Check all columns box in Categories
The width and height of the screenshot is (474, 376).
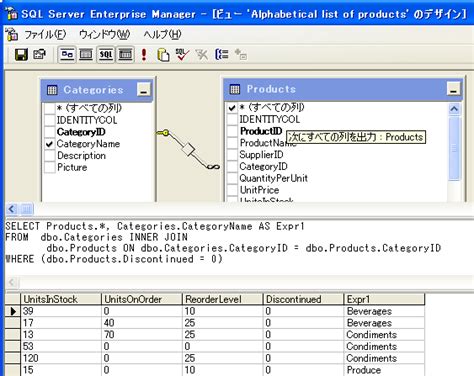click(x=50, y=108)
